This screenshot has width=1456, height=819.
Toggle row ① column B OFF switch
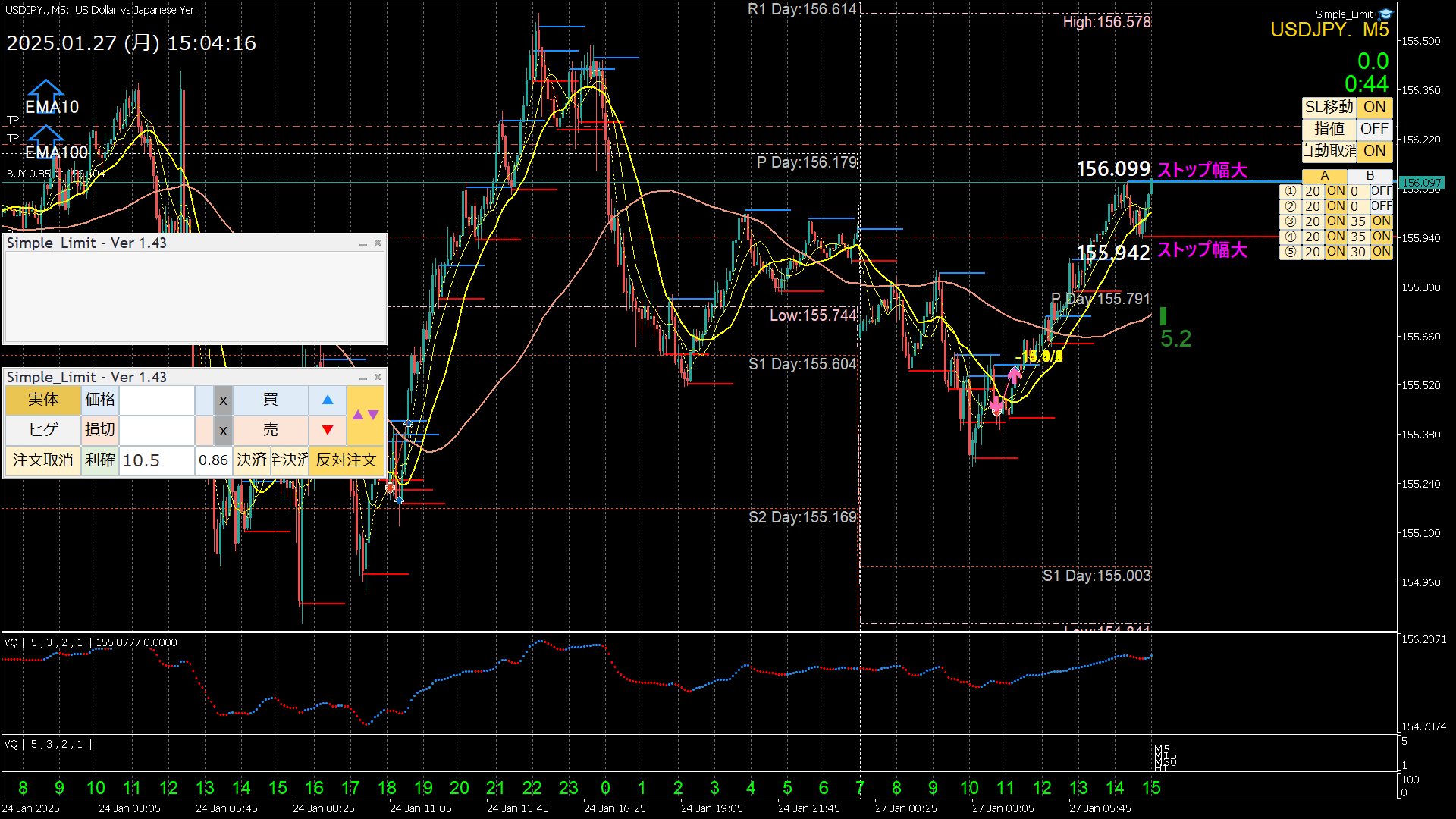click(x=1381, y=191)
